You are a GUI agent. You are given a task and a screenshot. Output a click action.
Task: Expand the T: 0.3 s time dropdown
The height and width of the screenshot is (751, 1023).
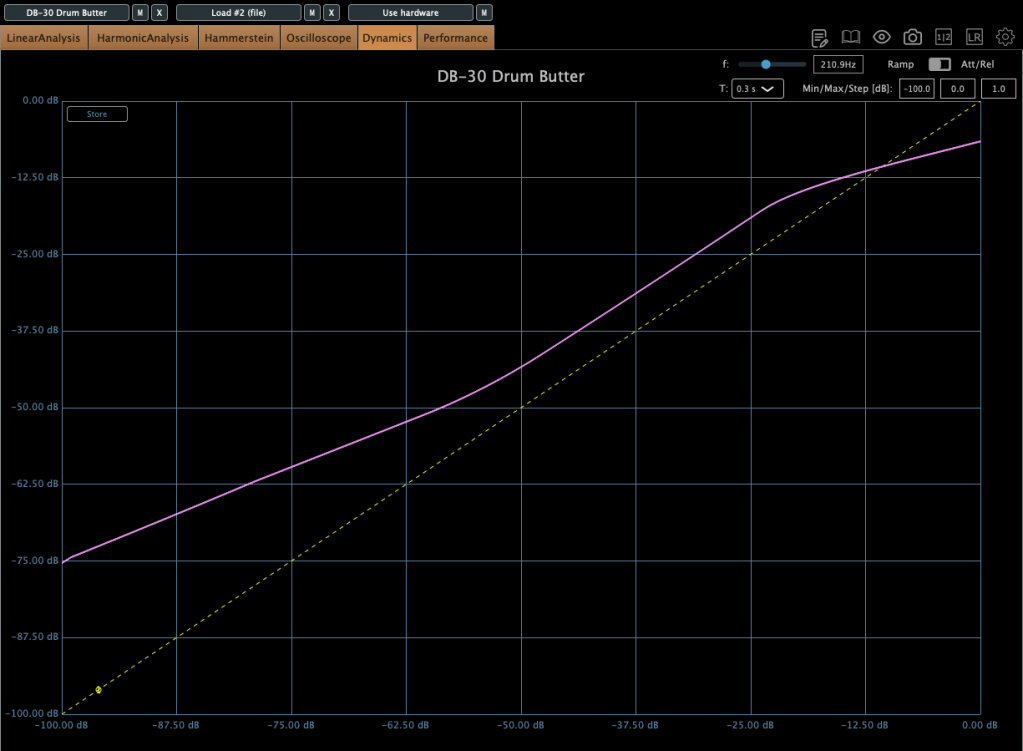[757, 89]
